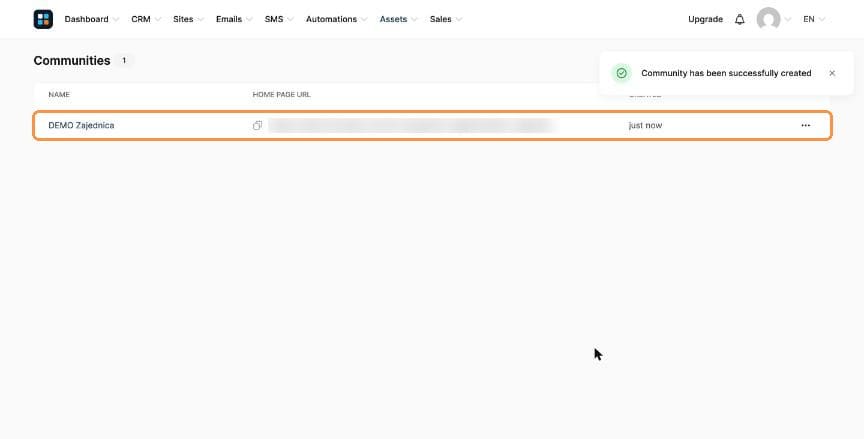The width and height of the screenshot is (864, 439).
Task: Click the Communities count badge
Action: point(124,61)
